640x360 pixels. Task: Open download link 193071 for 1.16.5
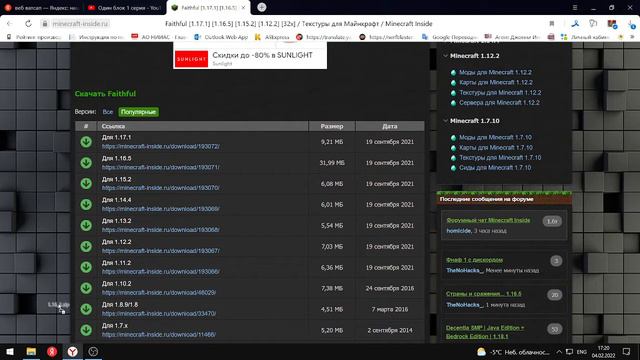160,167
